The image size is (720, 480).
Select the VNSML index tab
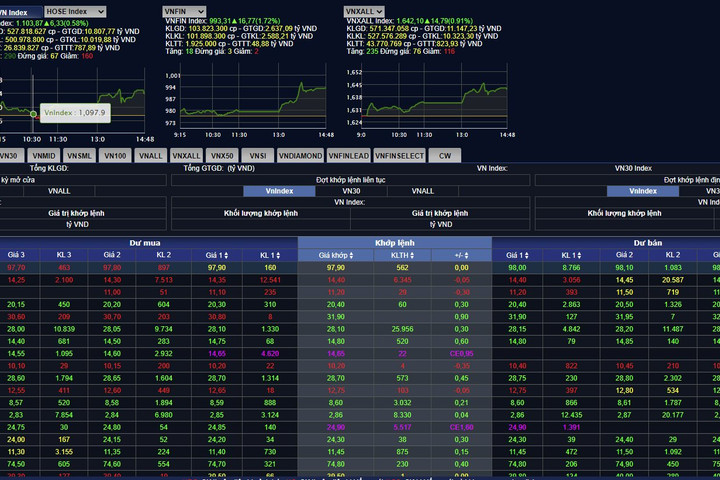click(x=79, y=156)
